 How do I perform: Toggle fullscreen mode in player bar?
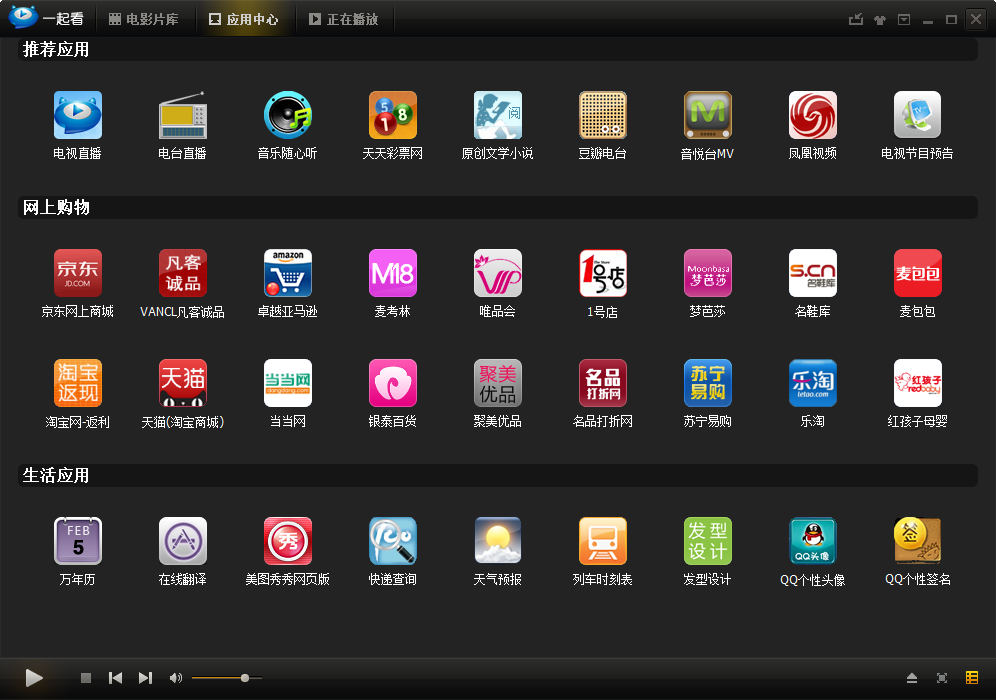tap(942, 678)
